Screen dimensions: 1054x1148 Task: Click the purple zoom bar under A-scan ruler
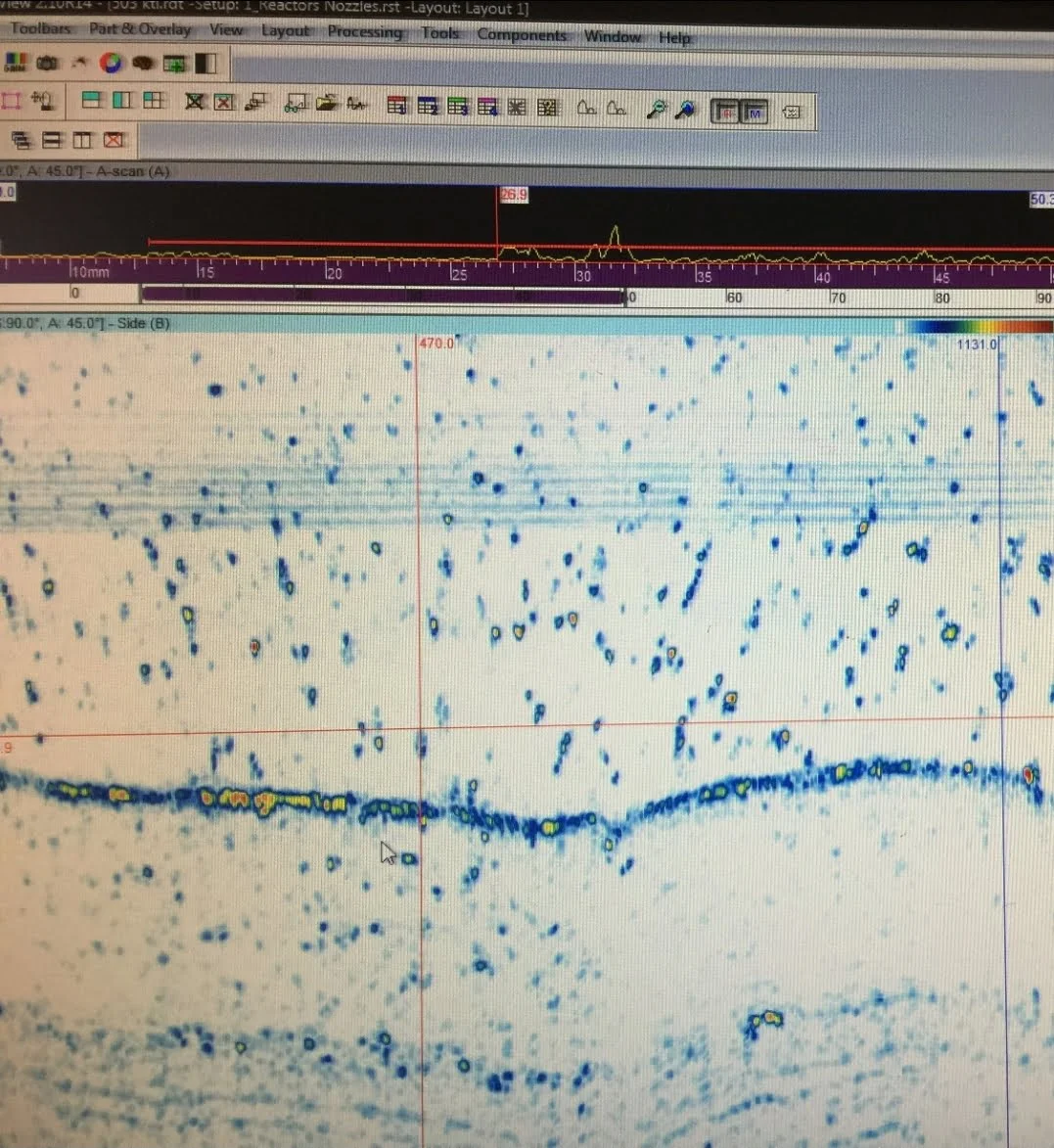click(383, 296)
